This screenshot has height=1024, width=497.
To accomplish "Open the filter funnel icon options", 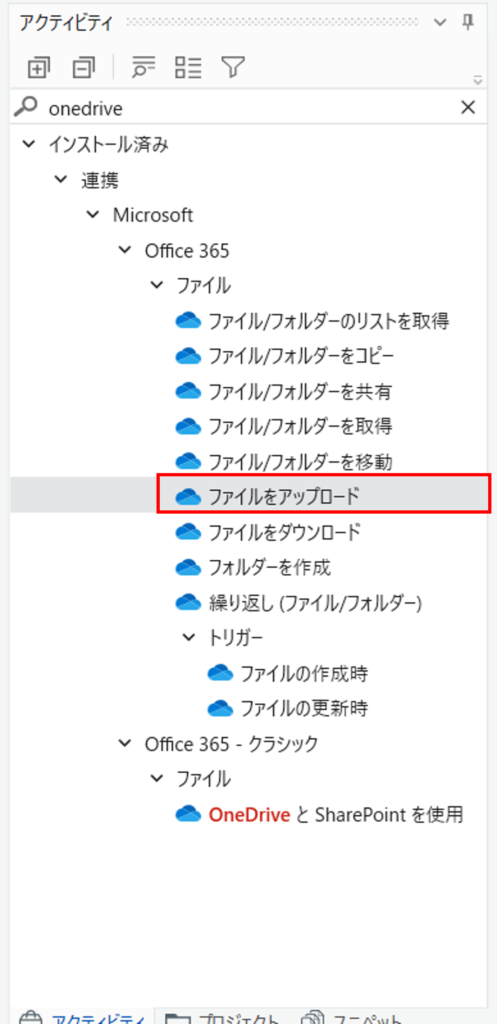I will point(232,67).
